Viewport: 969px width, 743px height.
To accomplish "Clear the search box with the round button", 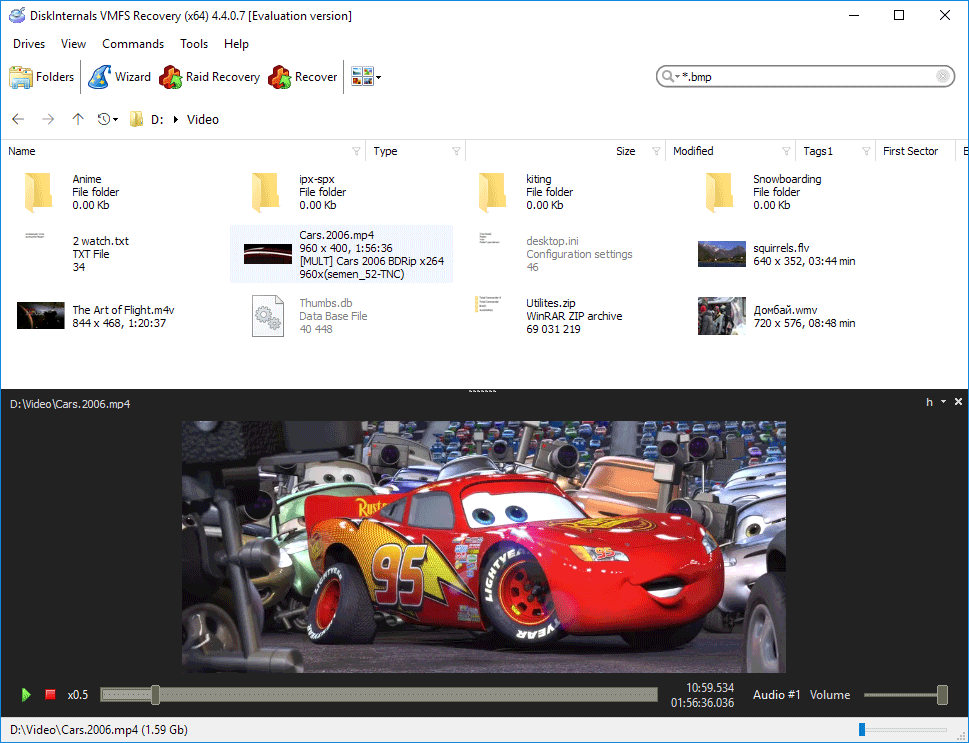I will 942,76.
